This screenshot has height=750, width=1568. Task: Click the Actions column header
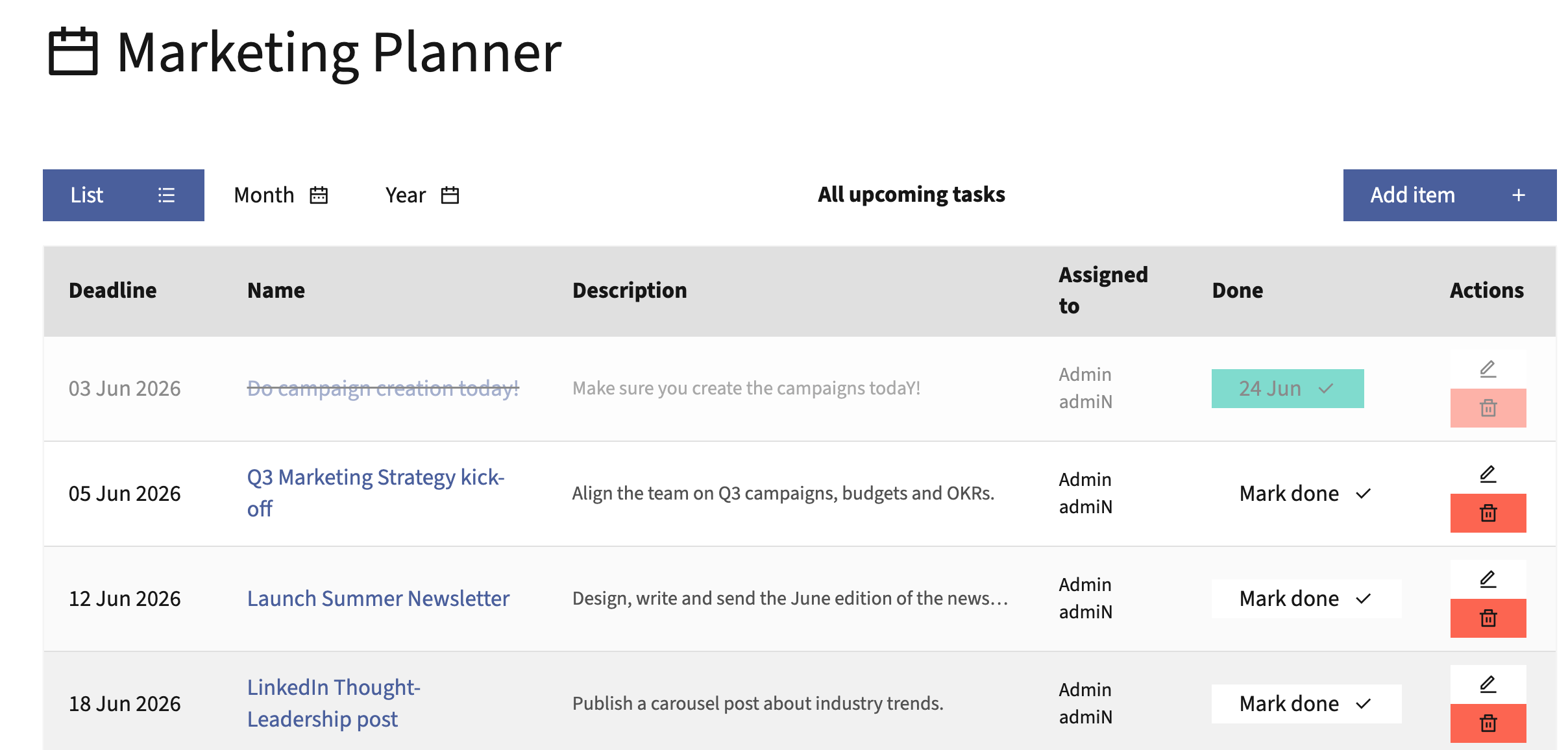point(1487,290)
